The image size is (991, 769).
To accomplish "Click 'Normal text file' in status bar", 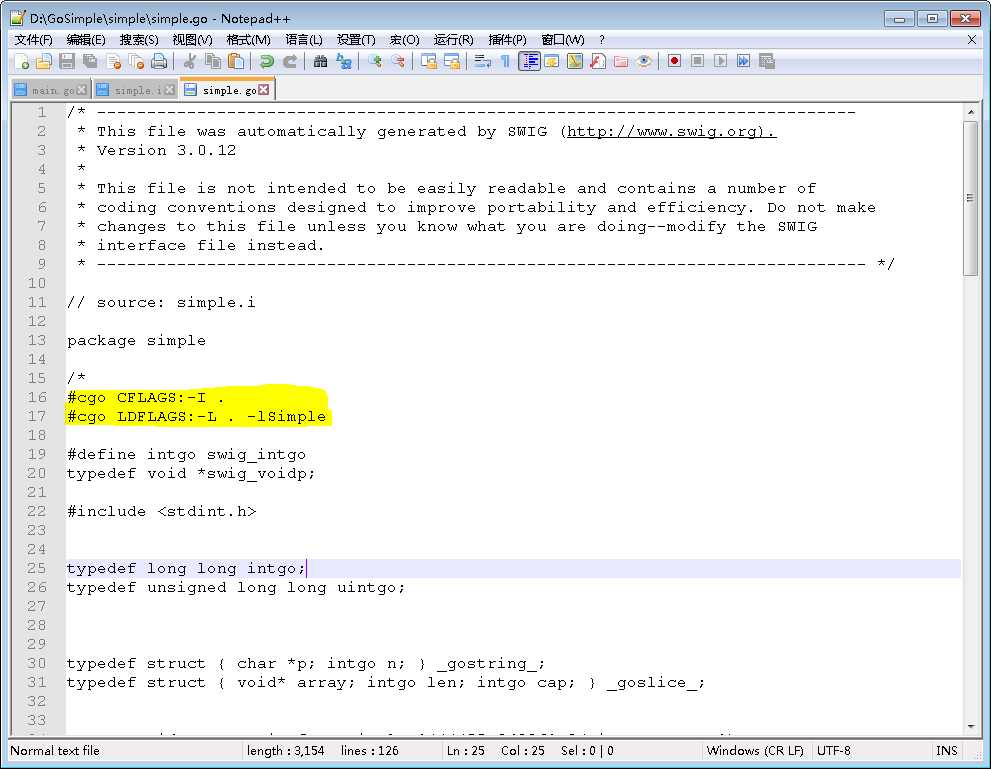I will (x=55, y=751).
